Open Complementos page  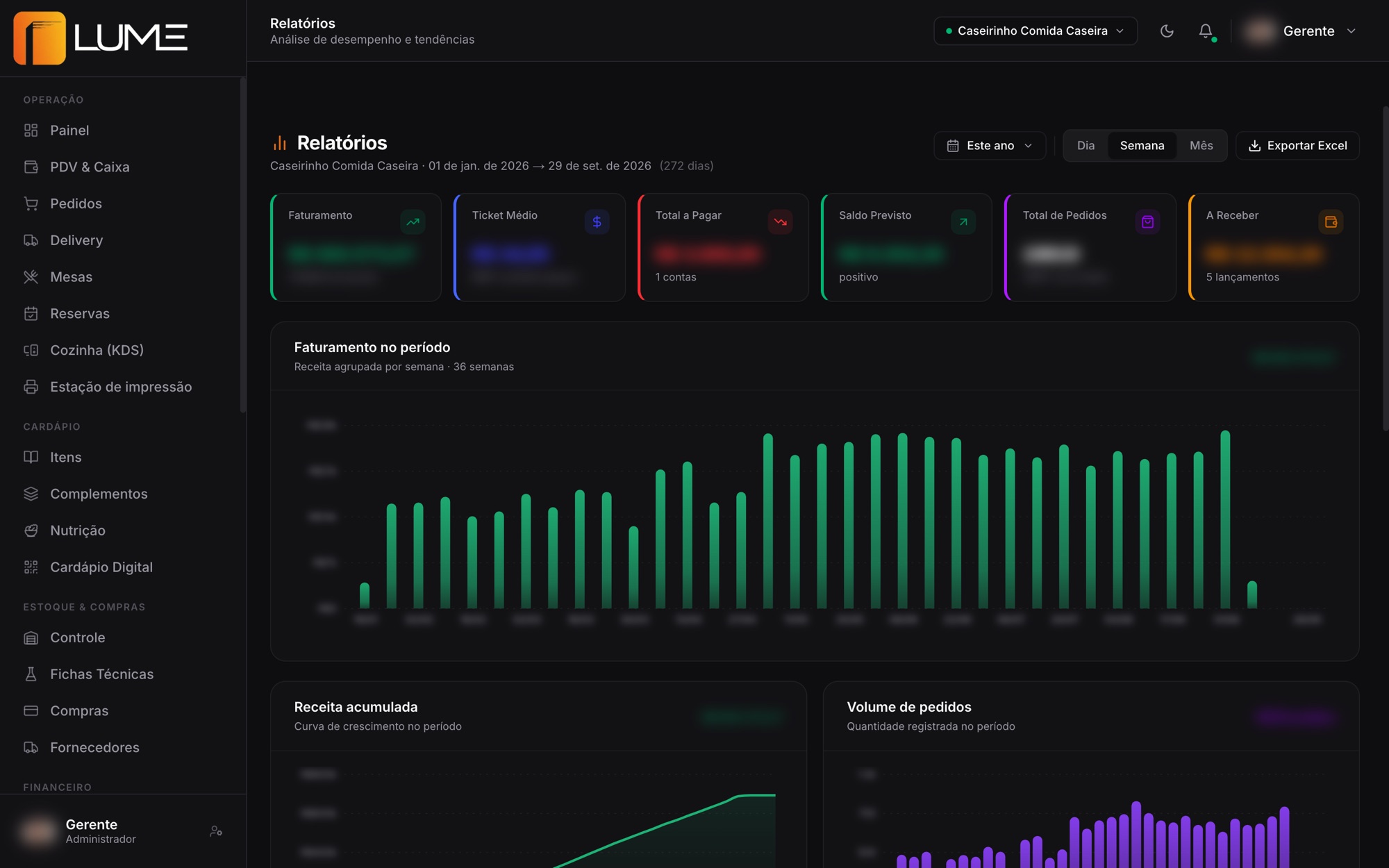(99, 494)
